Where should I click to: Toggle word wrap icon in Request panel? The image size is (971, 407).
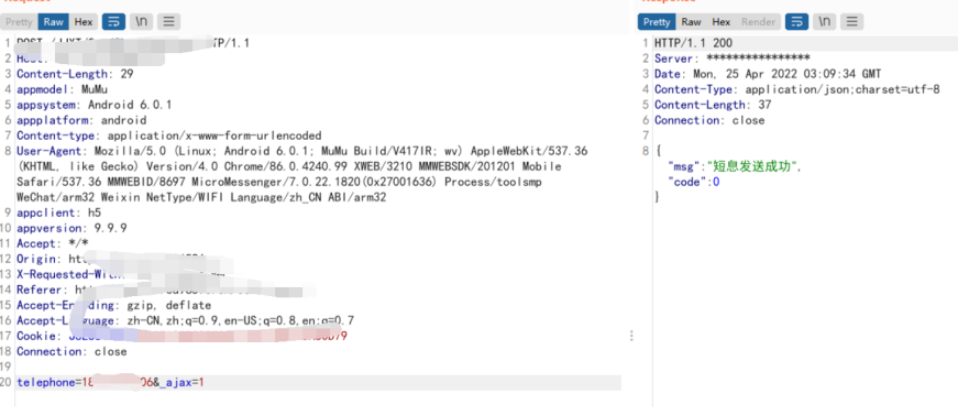(x=113, y=22)
